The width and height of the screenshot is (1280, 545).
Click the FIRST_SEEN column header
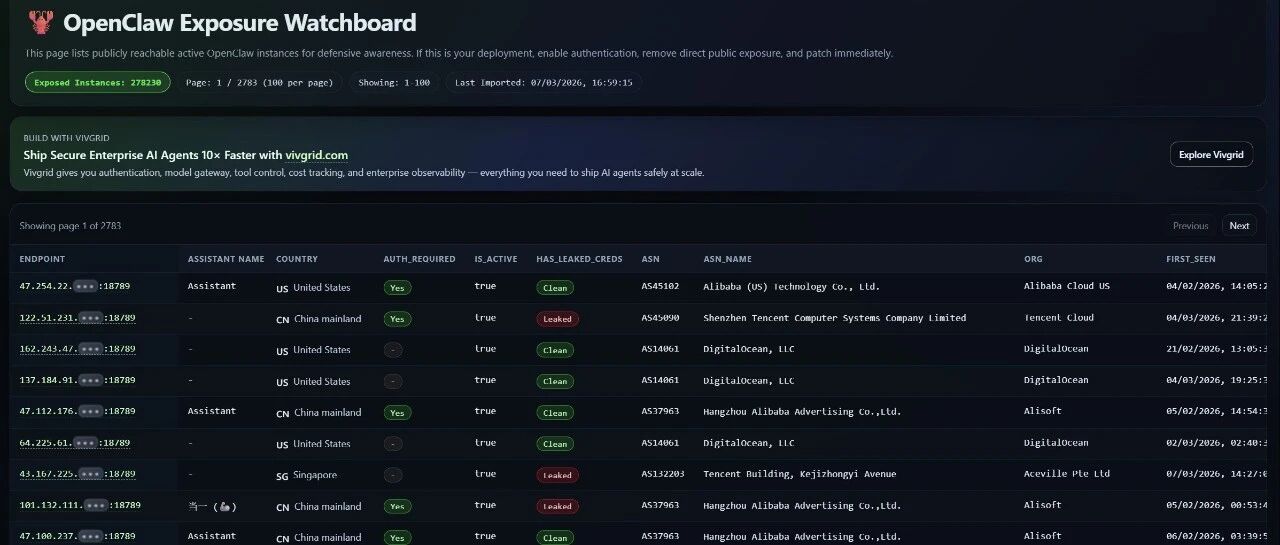point(1191,259)
